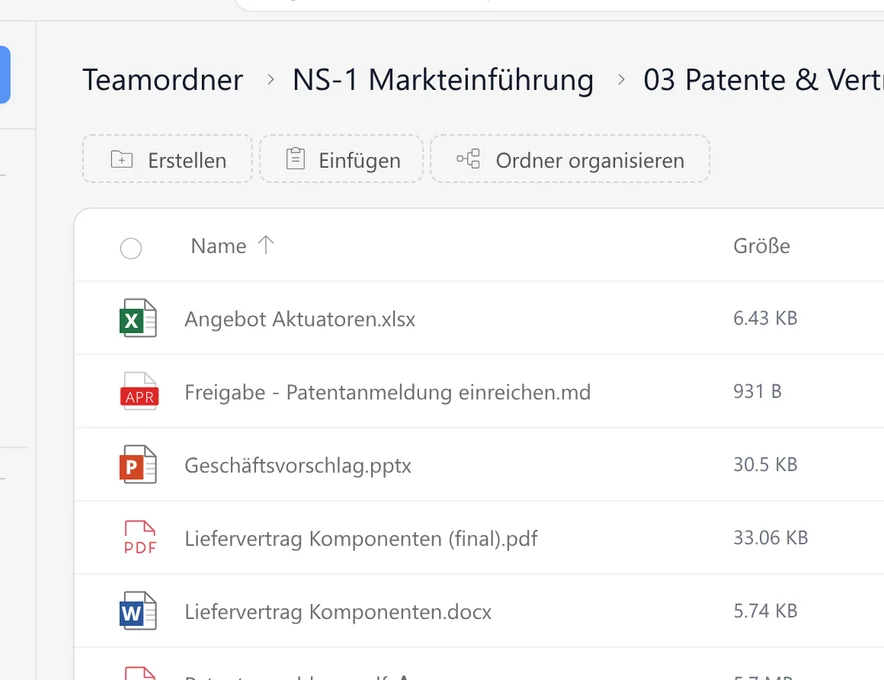This screenshot has height=680, width=884.
Task: Click the Erstellen button
Action: click(167, 159)
